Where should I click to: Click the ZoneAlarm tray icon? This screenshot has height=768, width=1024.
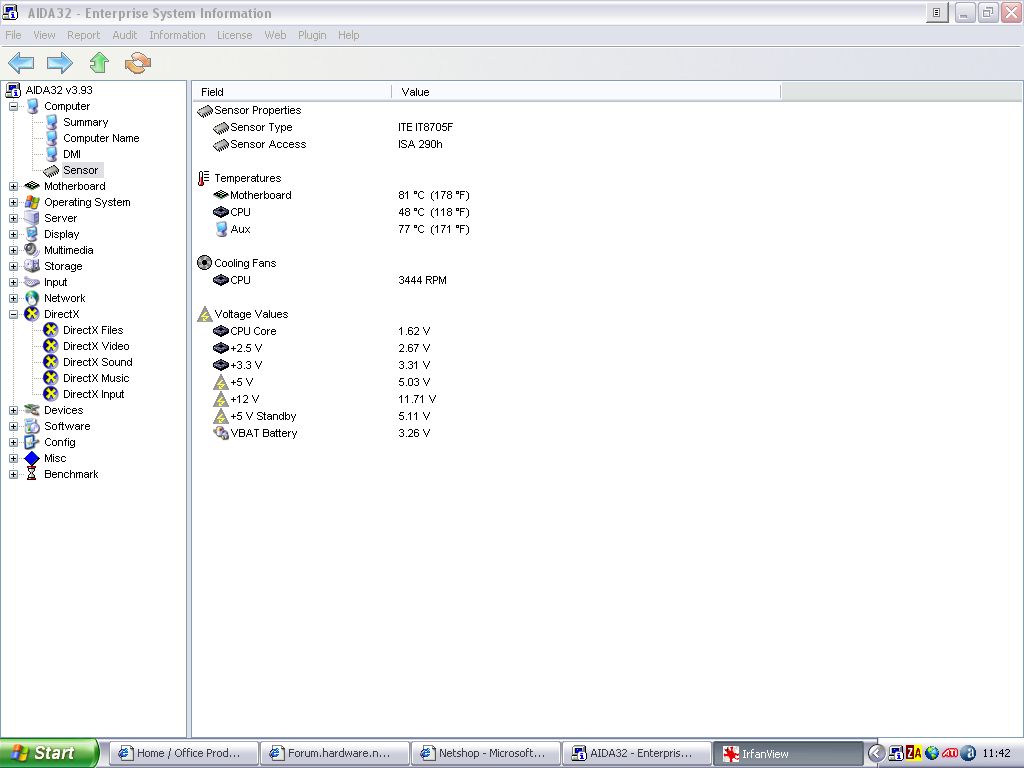[914, 753]
